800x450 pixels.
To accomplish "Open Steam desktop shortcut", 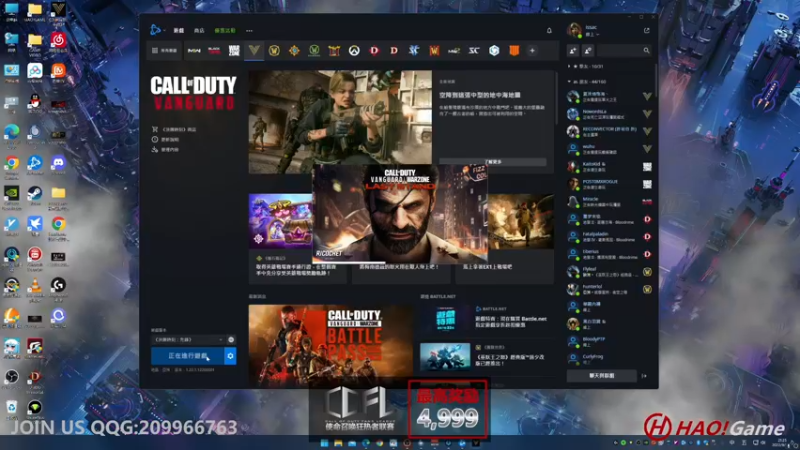I will click(35, 195).
